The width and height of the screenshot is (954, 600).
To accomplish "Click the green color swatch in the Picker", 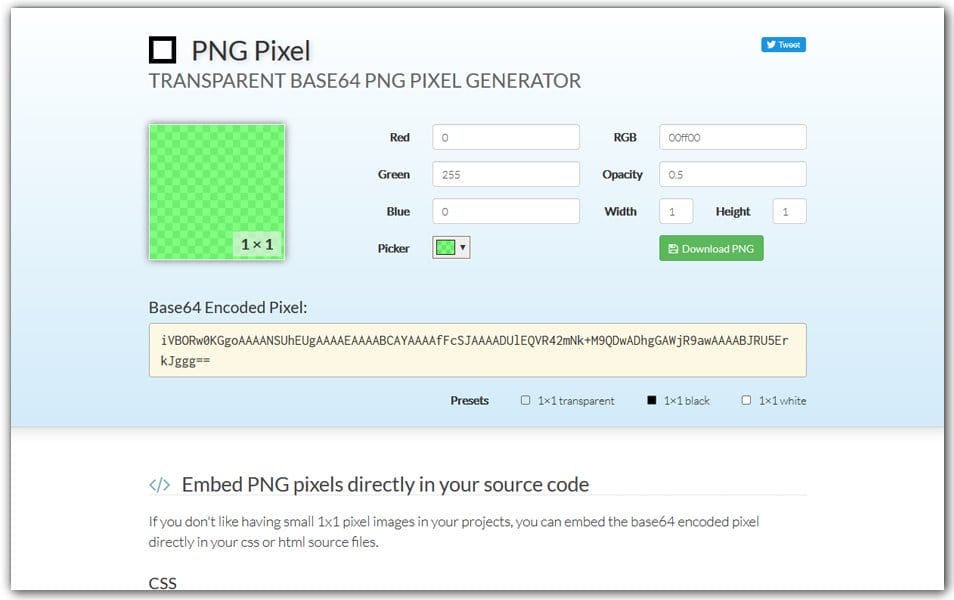I will (x=447, y=246).
